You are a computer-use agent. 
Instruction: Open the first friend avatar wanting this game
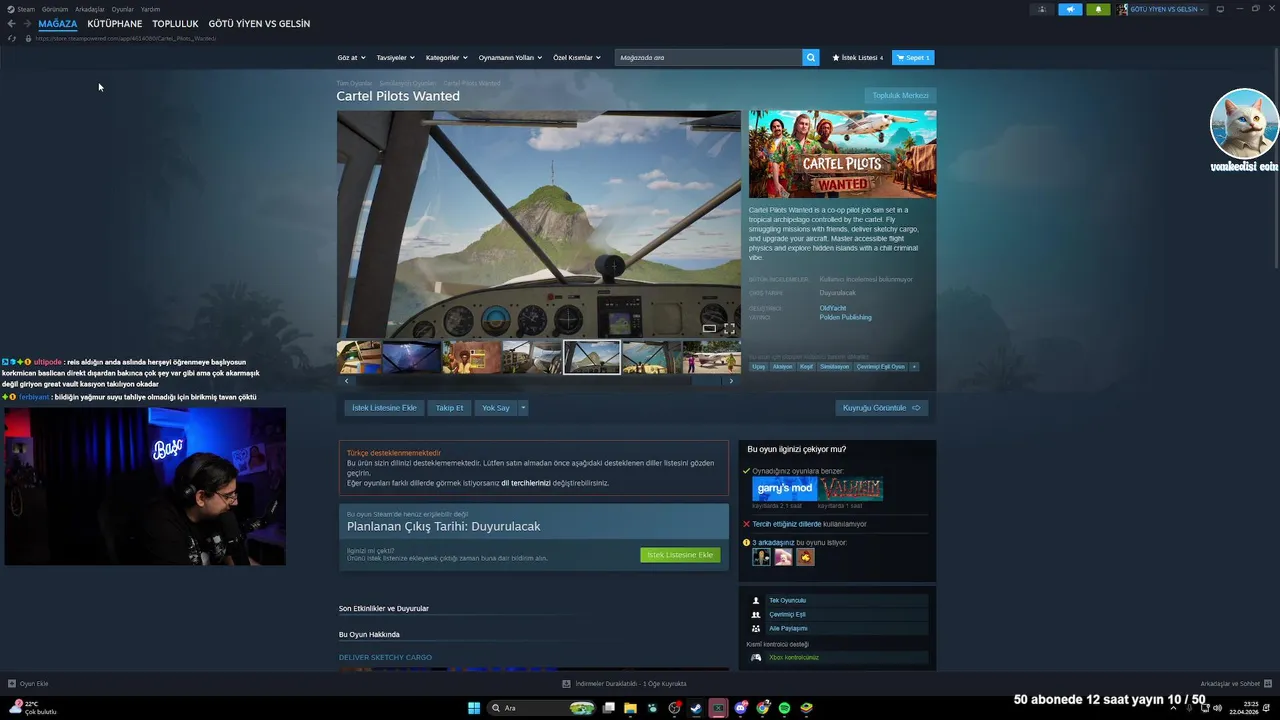762,557
